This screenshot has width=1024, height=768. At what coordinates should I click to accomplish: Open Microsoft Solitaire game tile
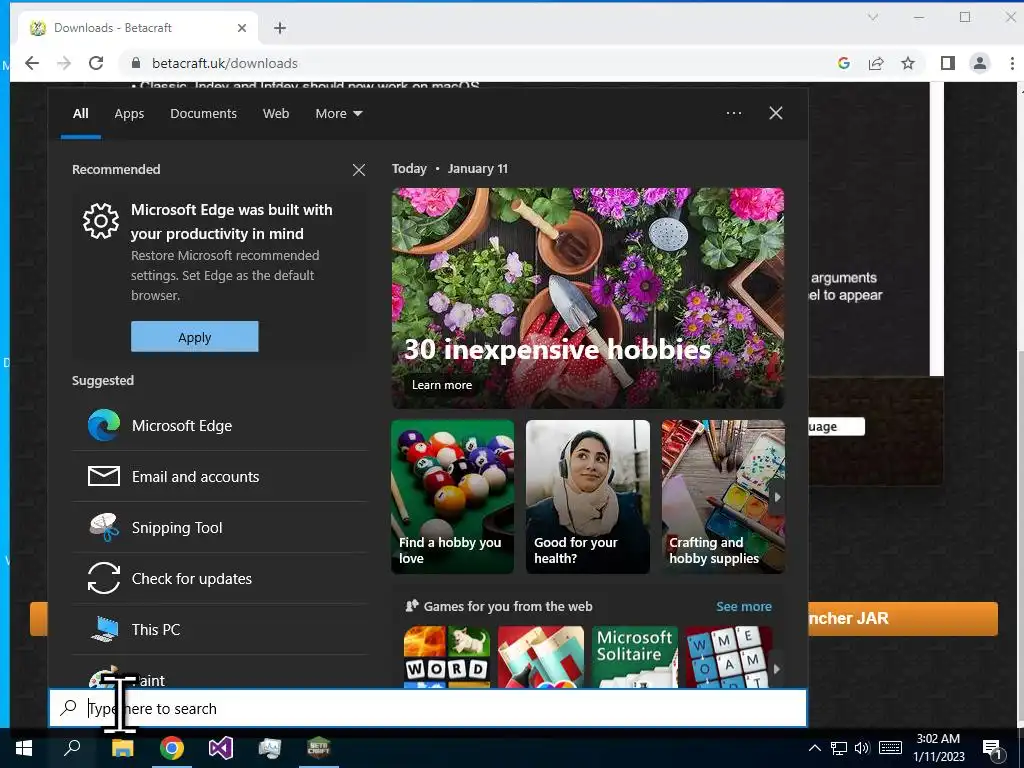[x=635, y=657]
